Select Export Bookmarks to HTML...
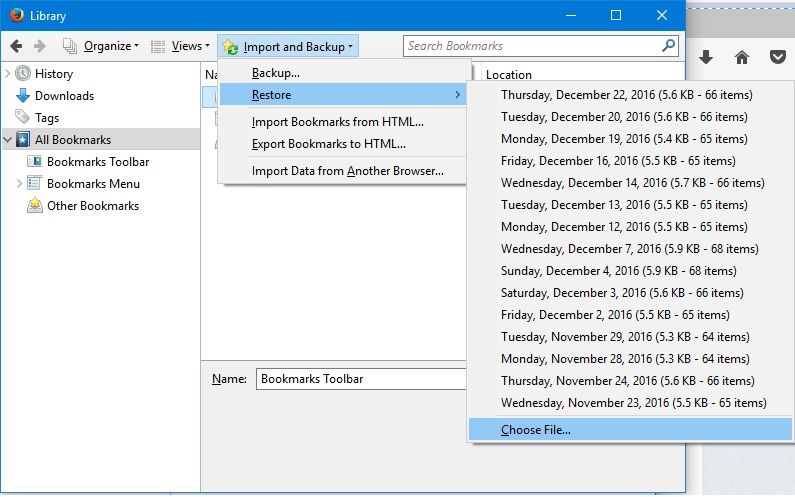 [x=328, y=144]
